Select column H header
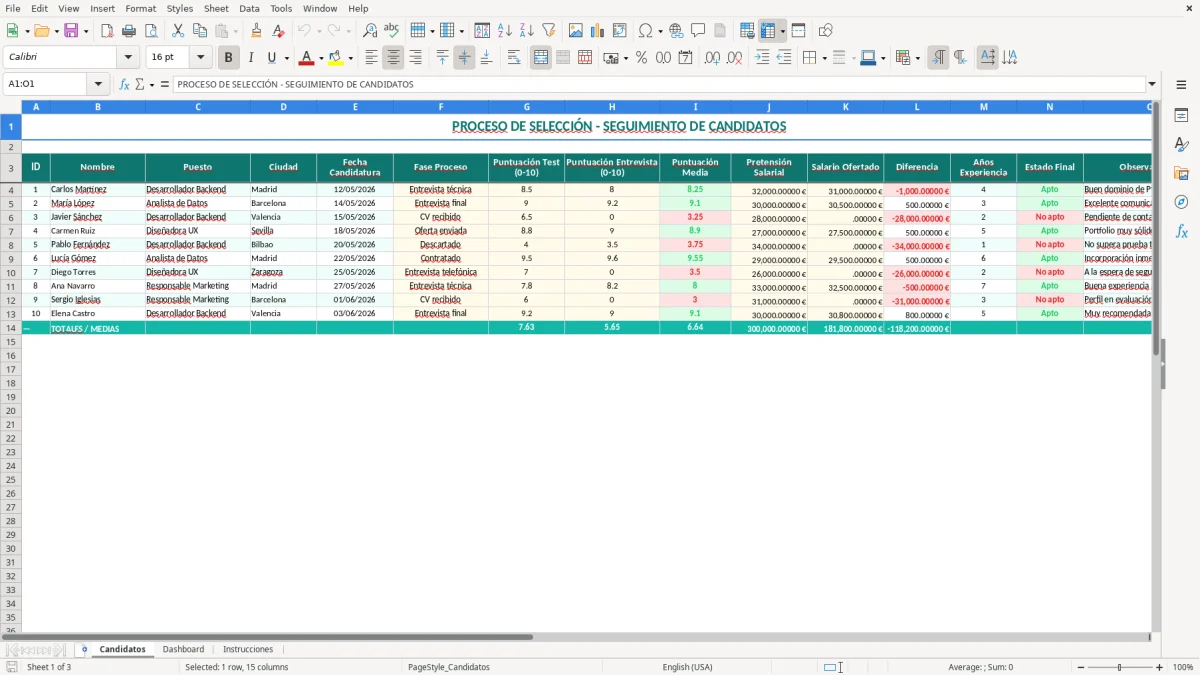 612,106
